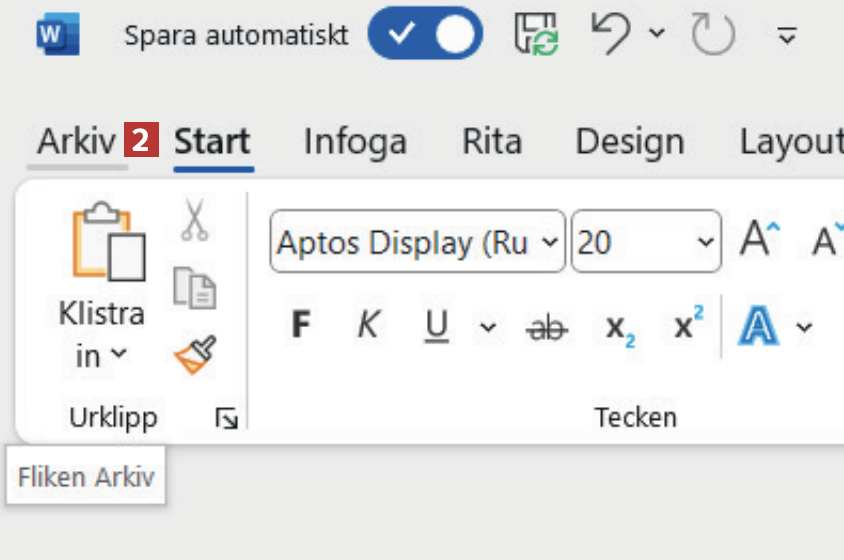The height and width of the screenshot is (560, 844).
Task: Click the Copy icon in Urklipp
Action: coord(194,286)
